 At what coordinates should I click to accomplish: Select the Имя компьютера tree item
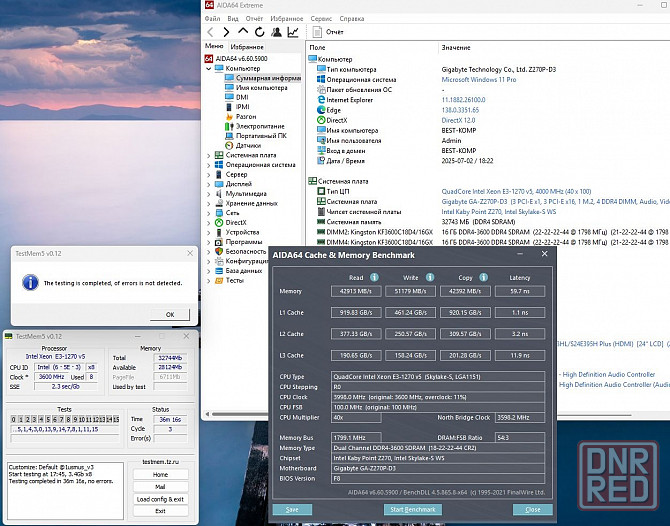click(262, 88)
